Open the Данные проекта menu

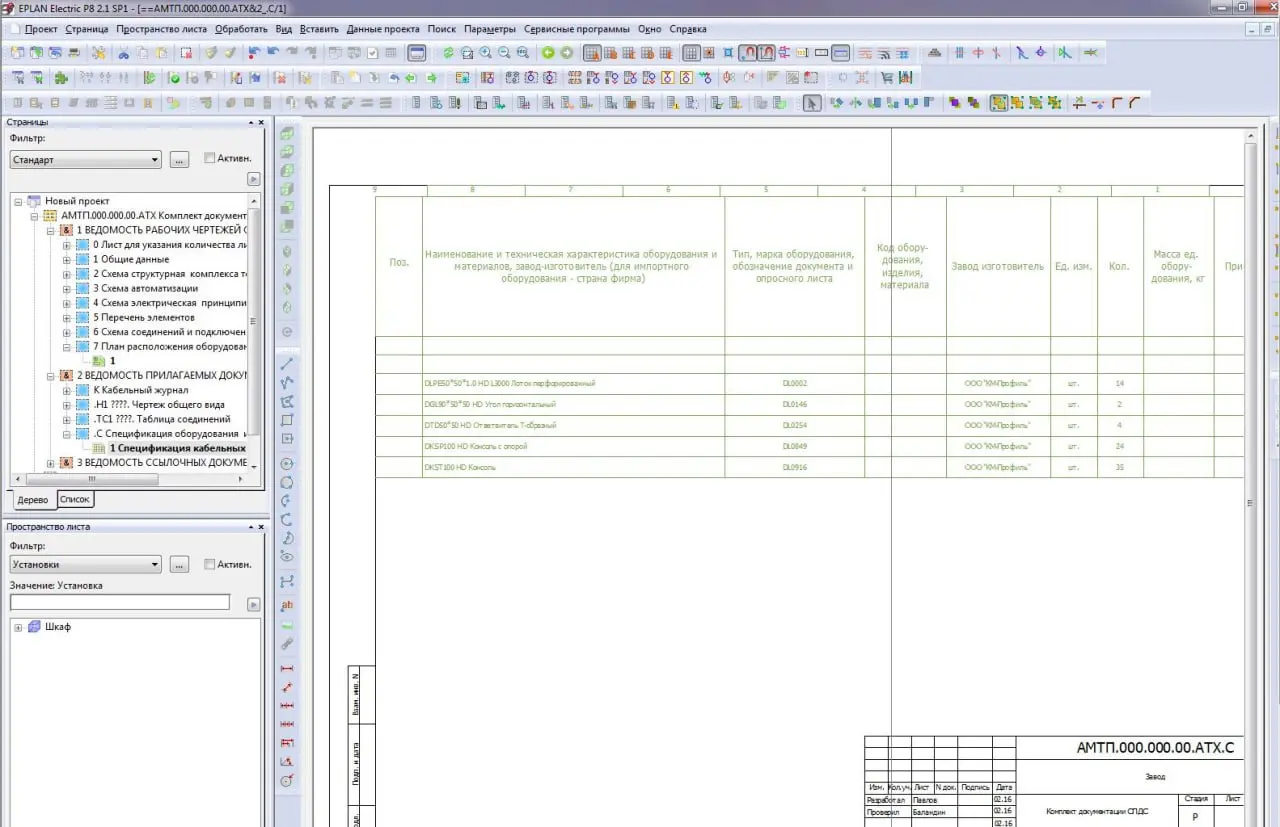click(x=384, y=29)
